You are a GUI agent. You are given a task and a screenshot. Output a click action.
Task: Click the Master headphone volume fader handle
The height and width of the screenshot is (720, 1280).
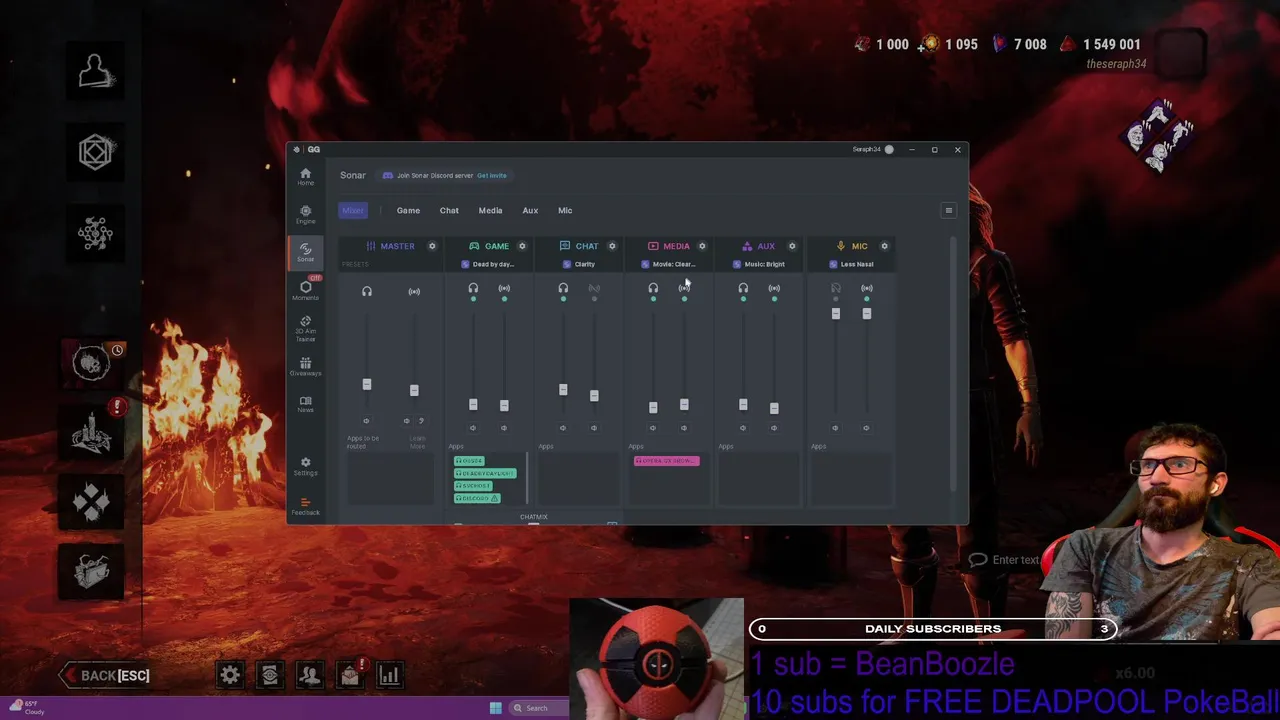coord(366,384)
